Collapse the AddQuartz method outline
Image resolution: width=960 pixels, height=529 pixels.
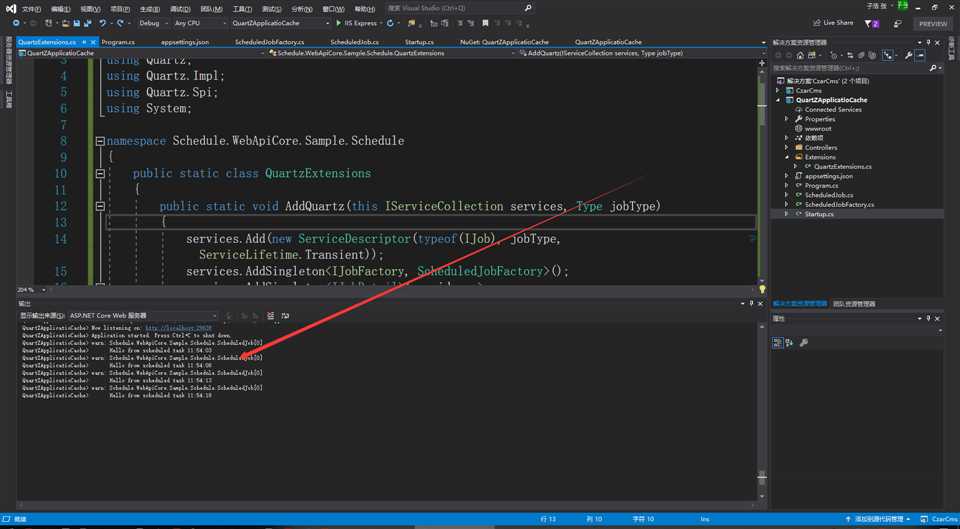[x=100, y=207]
